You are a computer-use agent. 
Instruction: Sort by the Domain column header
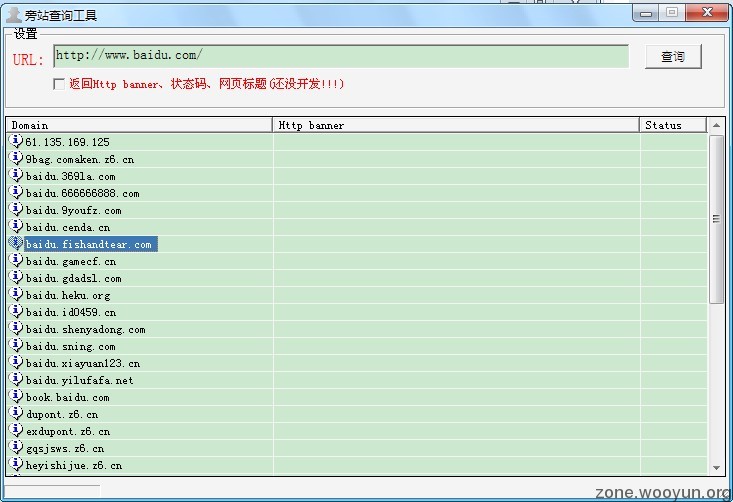coord(139,125)
